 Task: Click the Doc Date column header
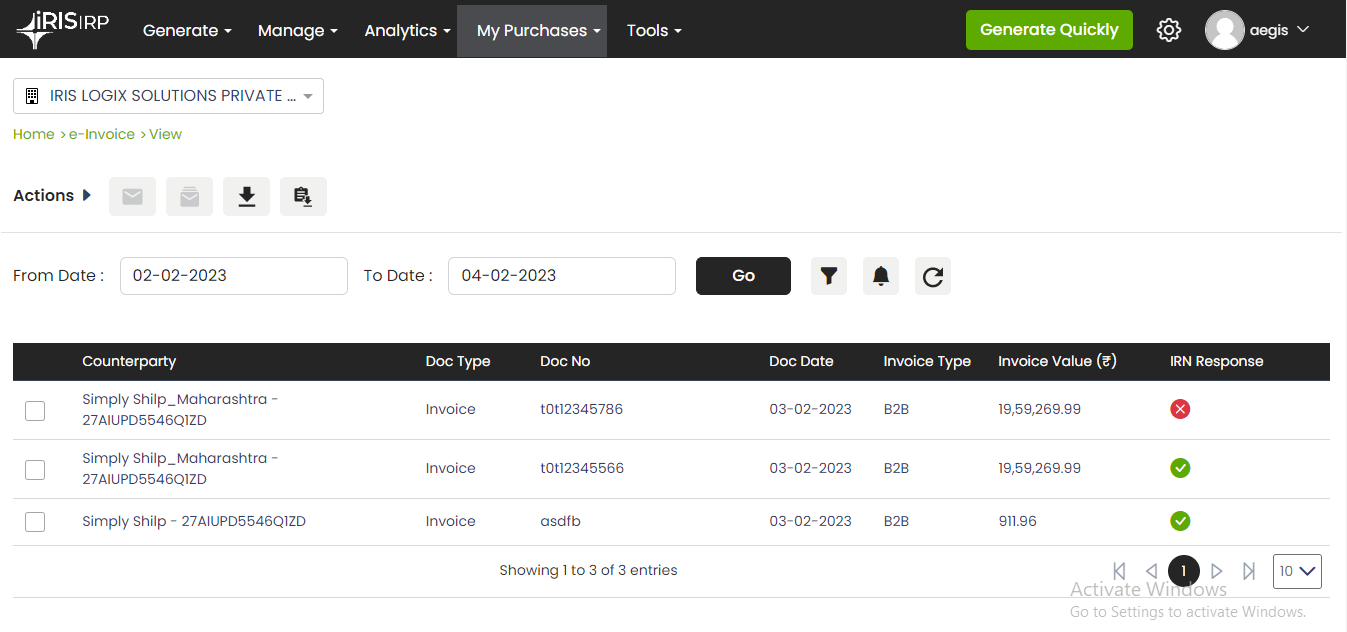801,361
